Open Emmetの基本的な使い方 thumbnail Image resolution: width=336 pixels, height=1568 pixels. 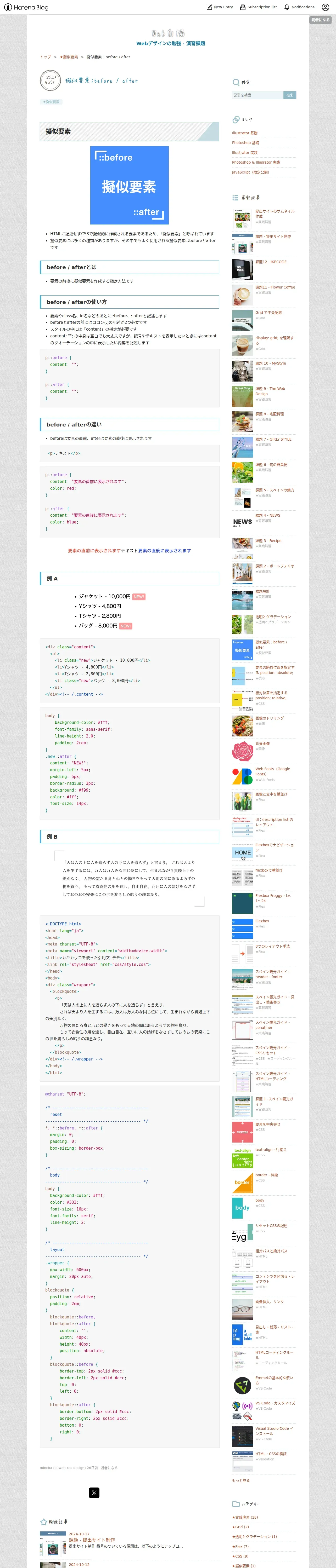click(x=242, y=1385)
